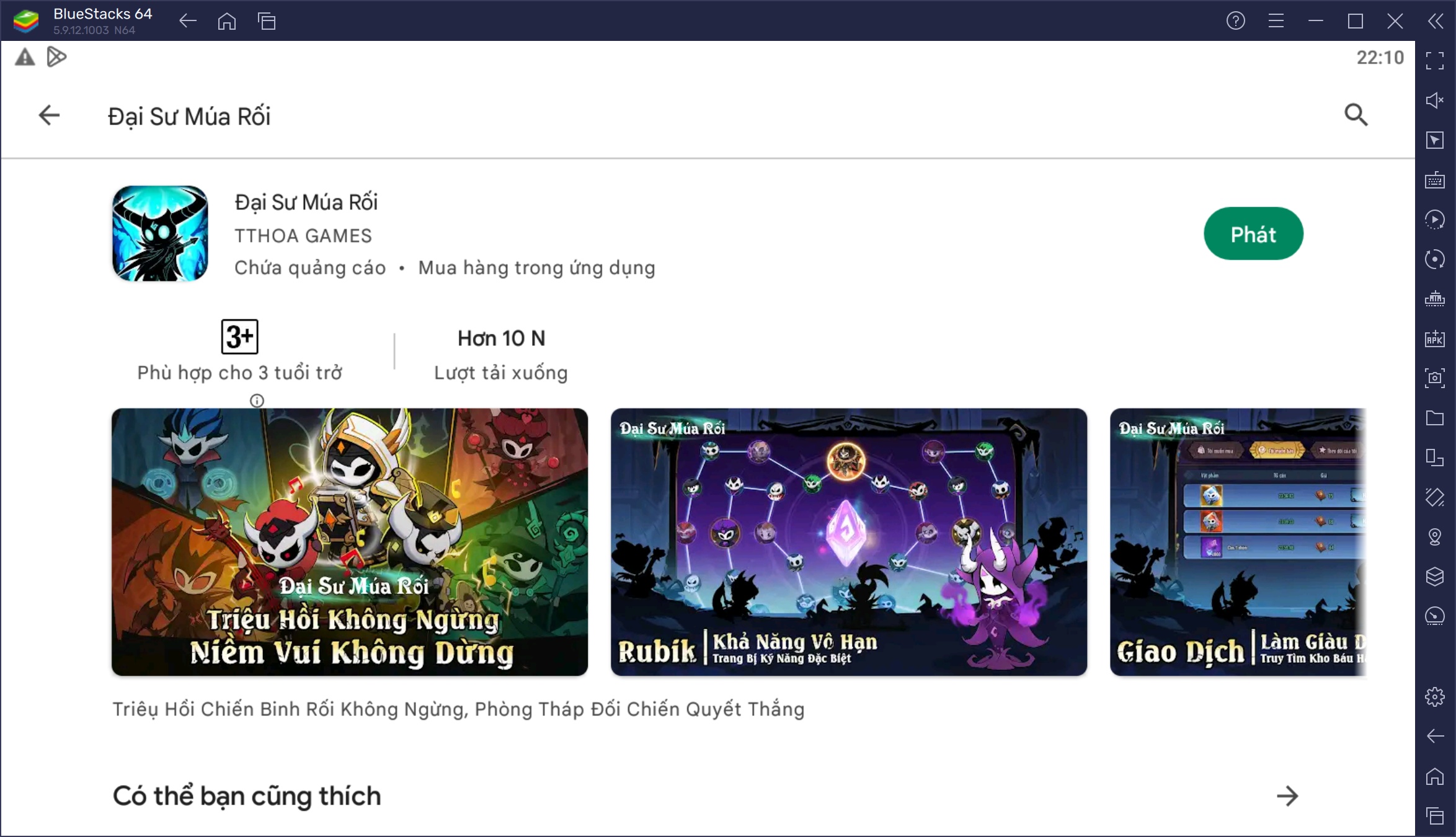Viewport: 1456px width, 837px height.
Task: Open first screenshot Triệu Hồi Không Ngừng
Action: tap(350, 542)
